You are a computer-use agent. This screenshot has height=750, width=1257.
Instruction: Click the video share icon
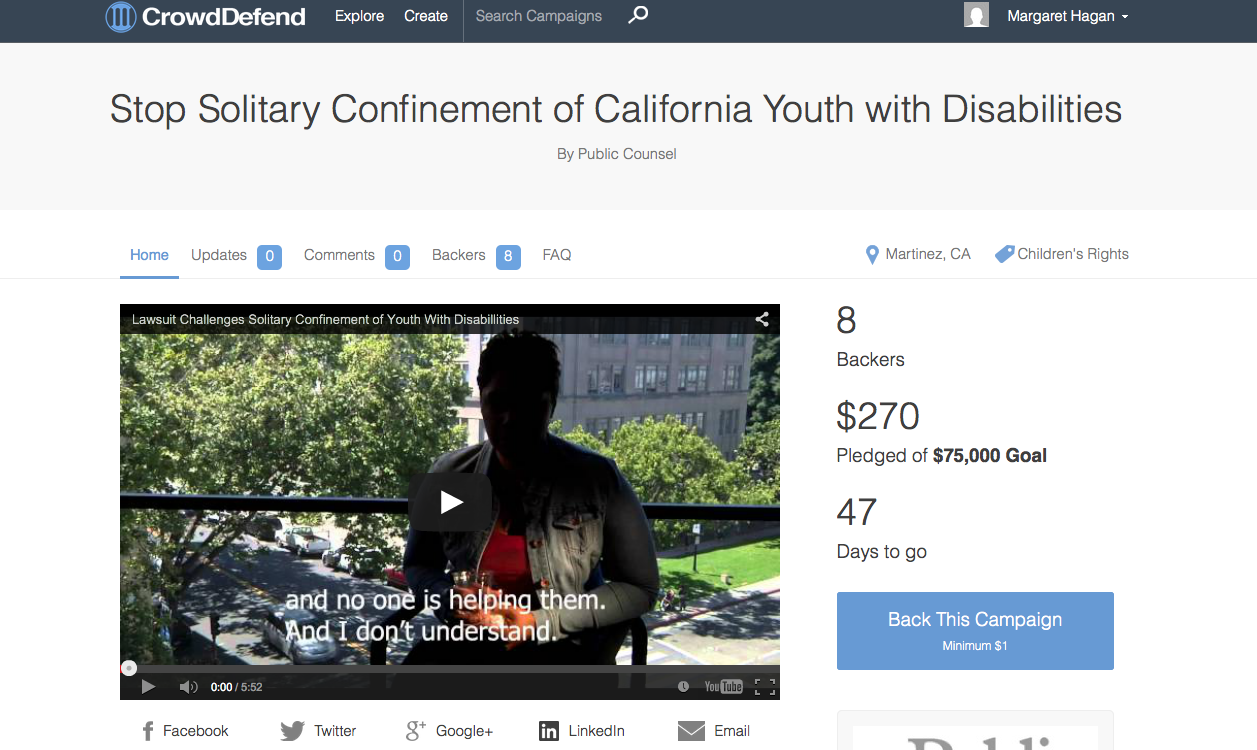pyautogui.click(x=762, y=319)
